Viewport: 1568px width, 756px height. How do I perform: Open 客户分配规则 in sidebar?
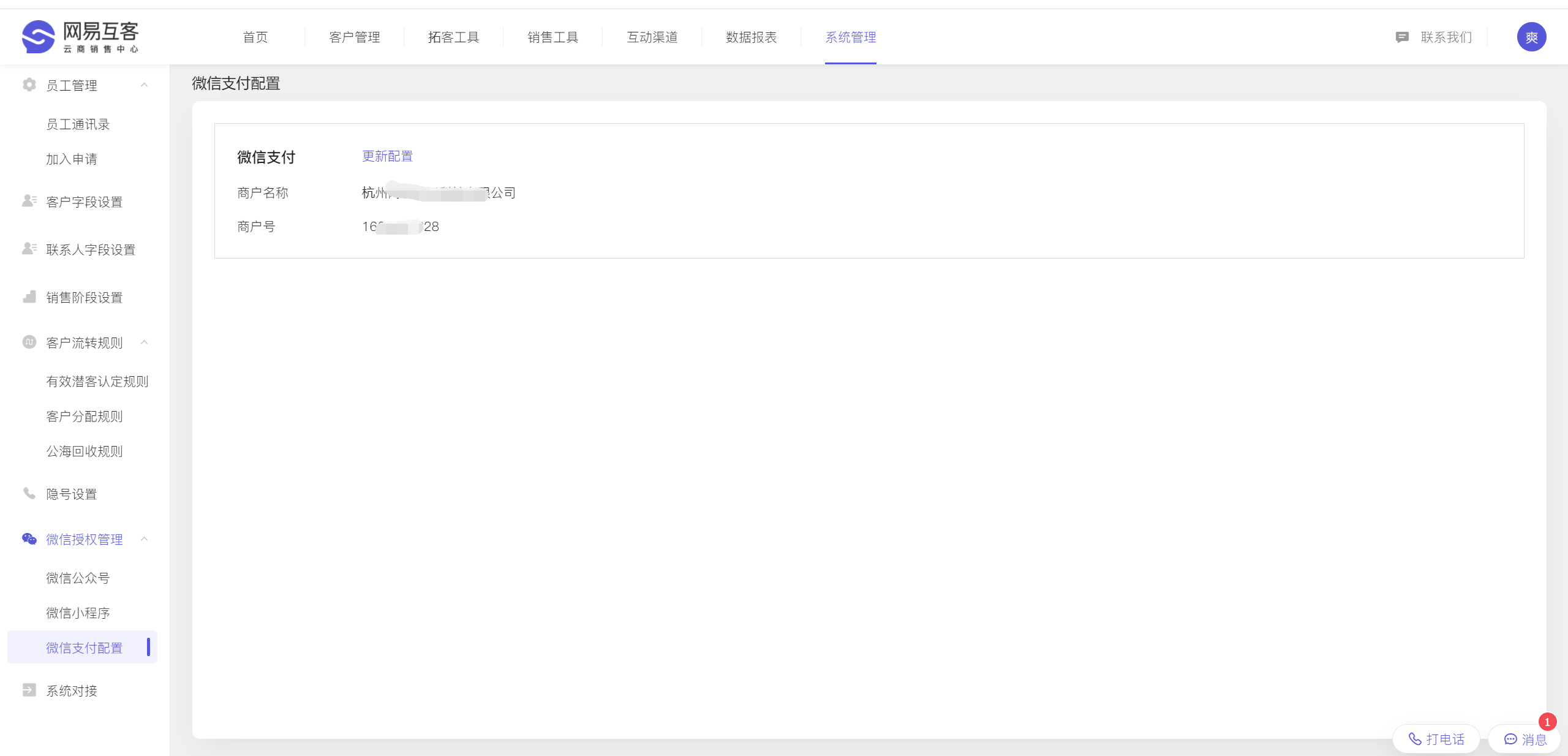point(85,417)
